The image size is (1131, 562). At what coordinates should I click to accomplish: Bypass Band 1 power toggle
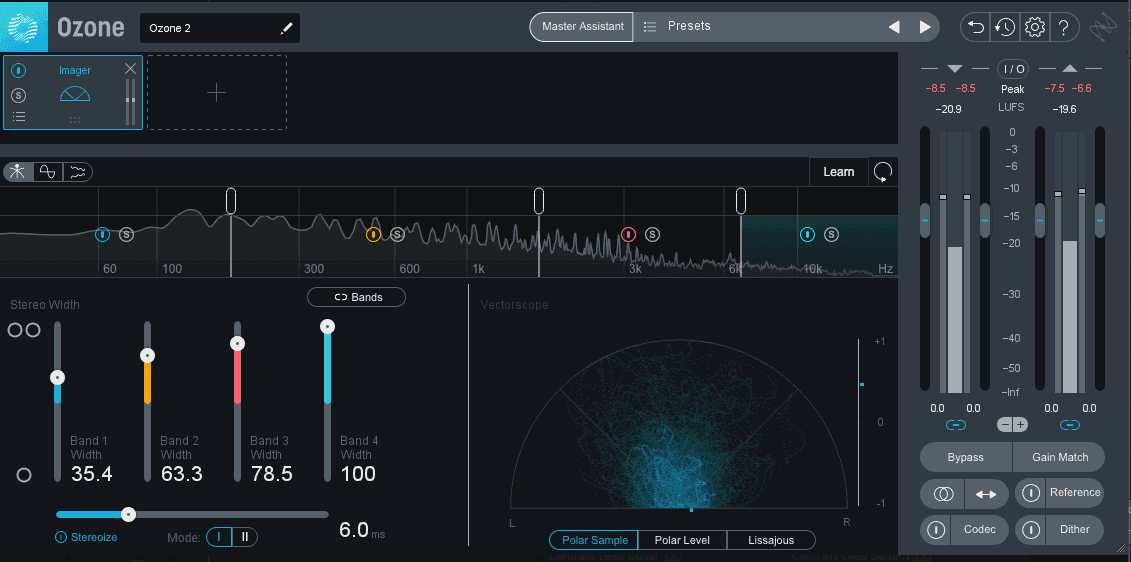click(x=102, y=234)
